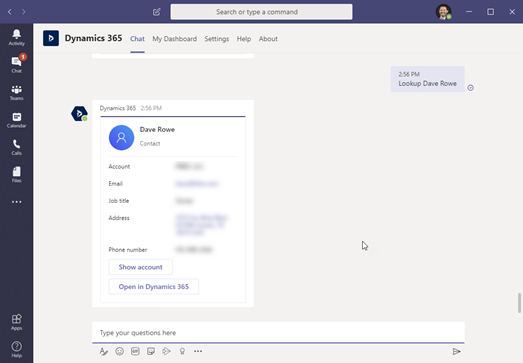Go forward with the forward arrow
The image size is (523, 363).
pos(23,12)
